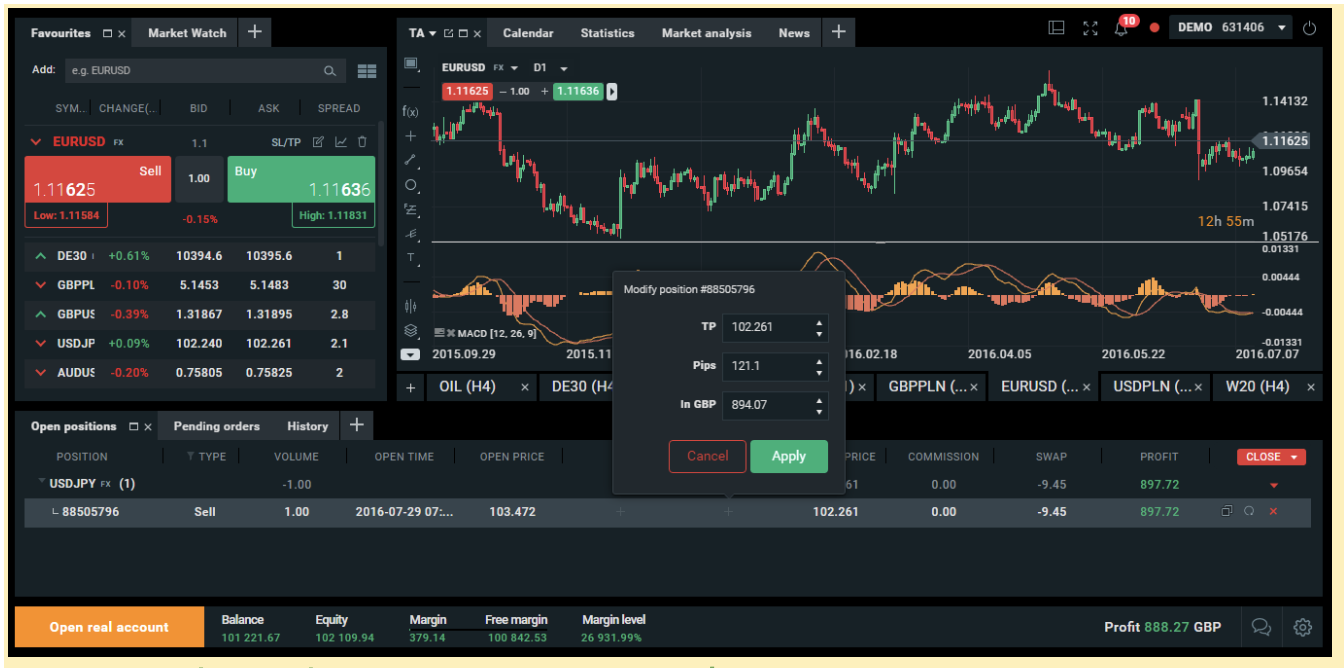
Task: Select the text tool in chart toolbar
Action: (410, 257)
